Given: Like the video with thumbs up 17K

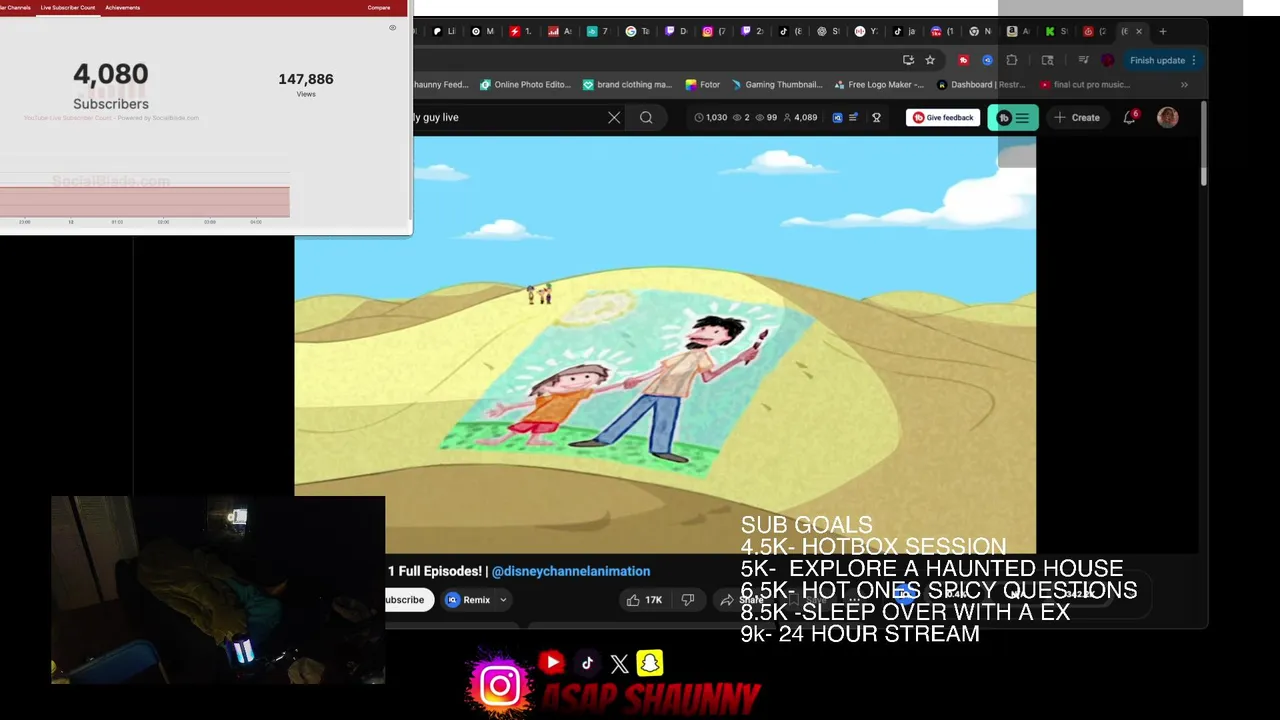Looking at the screenshot, I should (644, 600).
